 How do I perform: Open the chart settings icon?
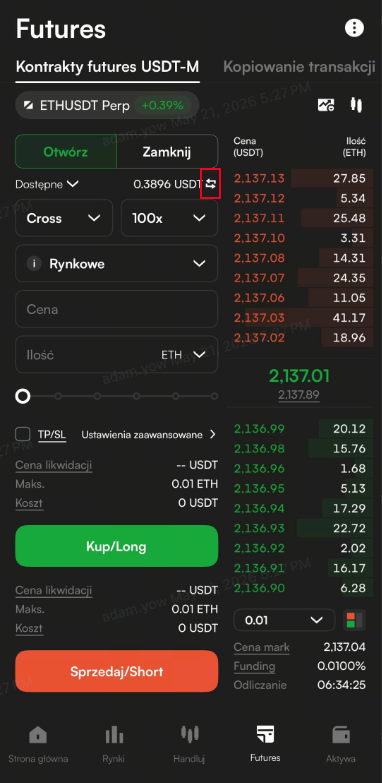326,105
